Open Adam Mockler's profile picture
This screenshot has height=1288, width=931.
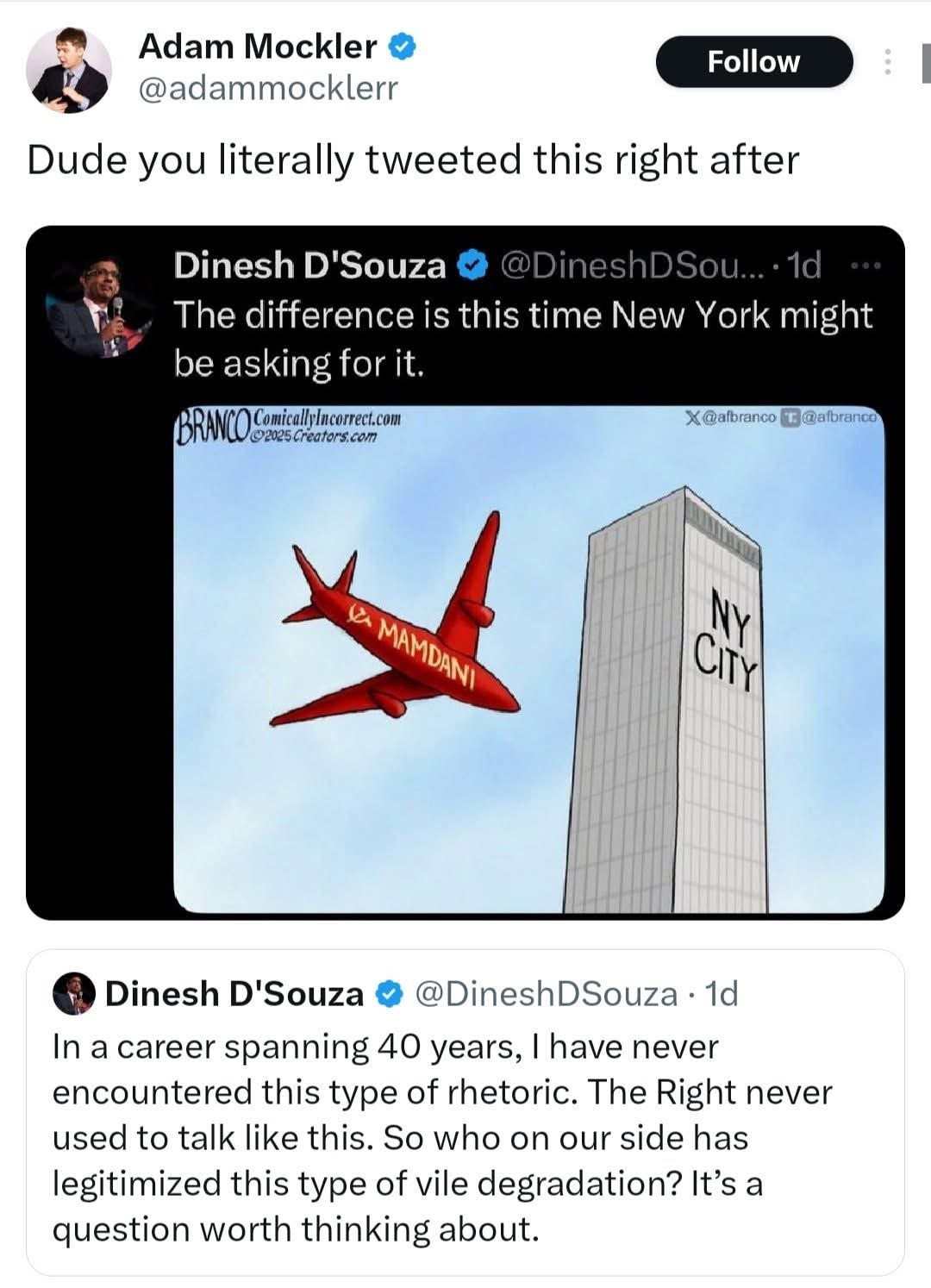(69, 71)
